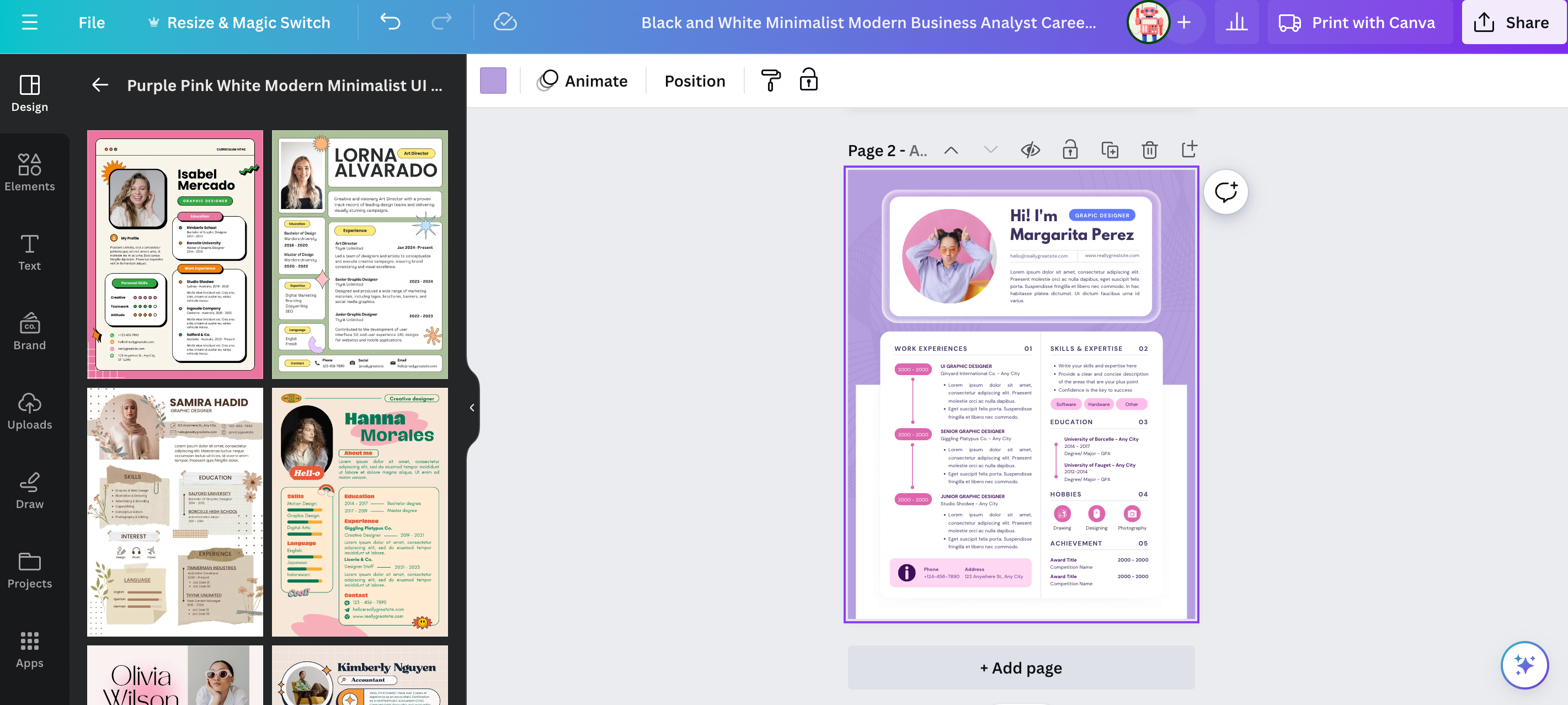Select the Lorna Alvarado resume template

[360, 254]
